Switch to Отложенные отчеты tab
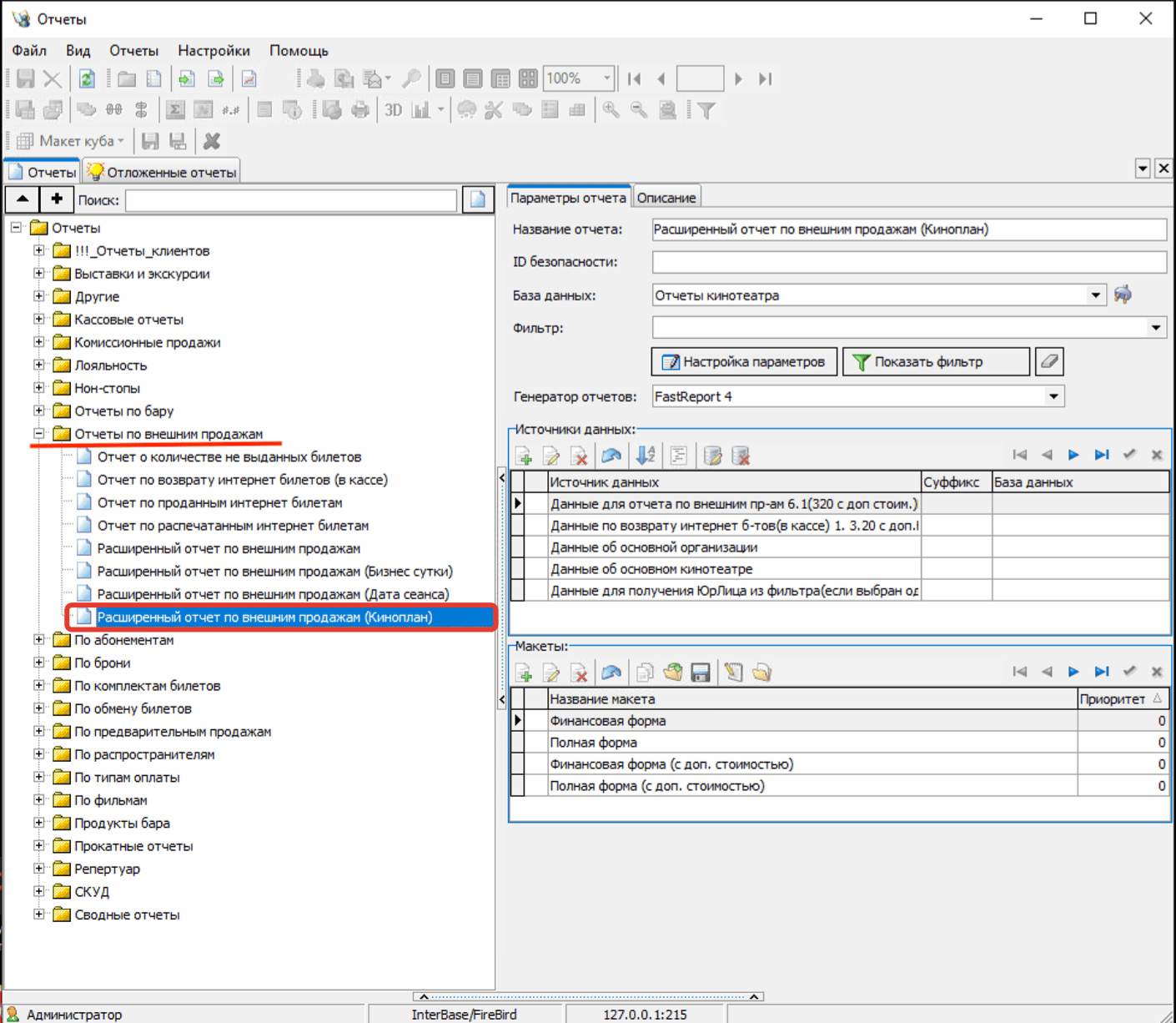Viewport: 1176px width, 1023px height. [163, 173]
